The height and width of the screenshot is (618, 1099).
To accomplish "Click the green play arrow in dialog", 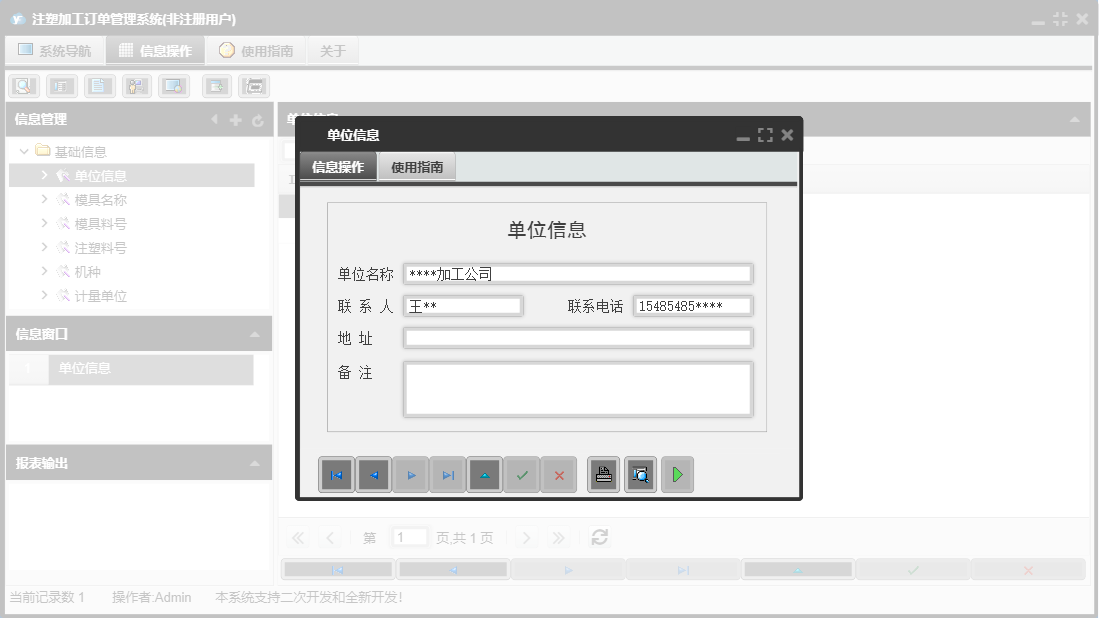I will click(x=677, y=475).
